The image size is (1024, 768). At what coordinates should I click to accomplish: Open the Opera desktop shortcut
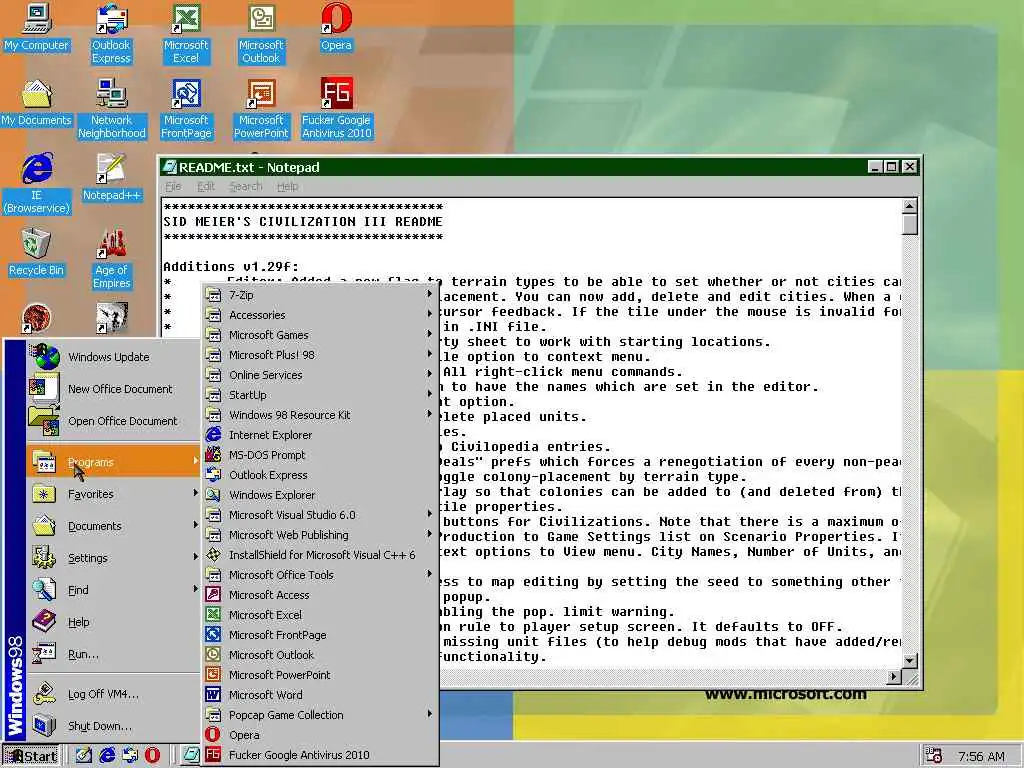pos(336,28)
